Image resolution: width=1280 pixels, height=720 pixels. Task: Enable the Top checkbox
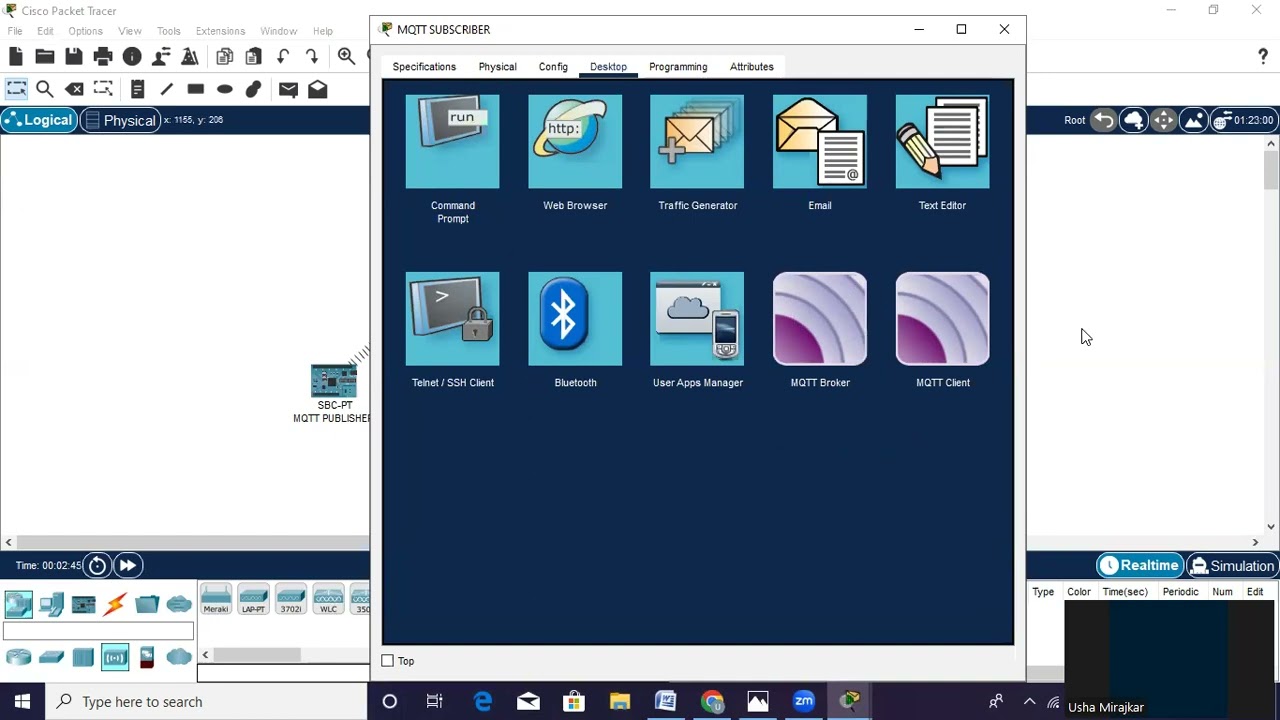[388, 661]
